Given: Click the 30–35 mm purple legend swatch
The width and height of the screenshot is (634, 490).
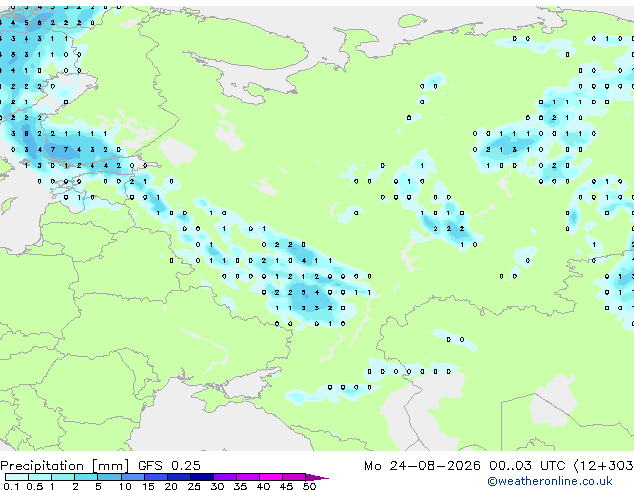Looking at the screenshot, I should pos(225,477).
